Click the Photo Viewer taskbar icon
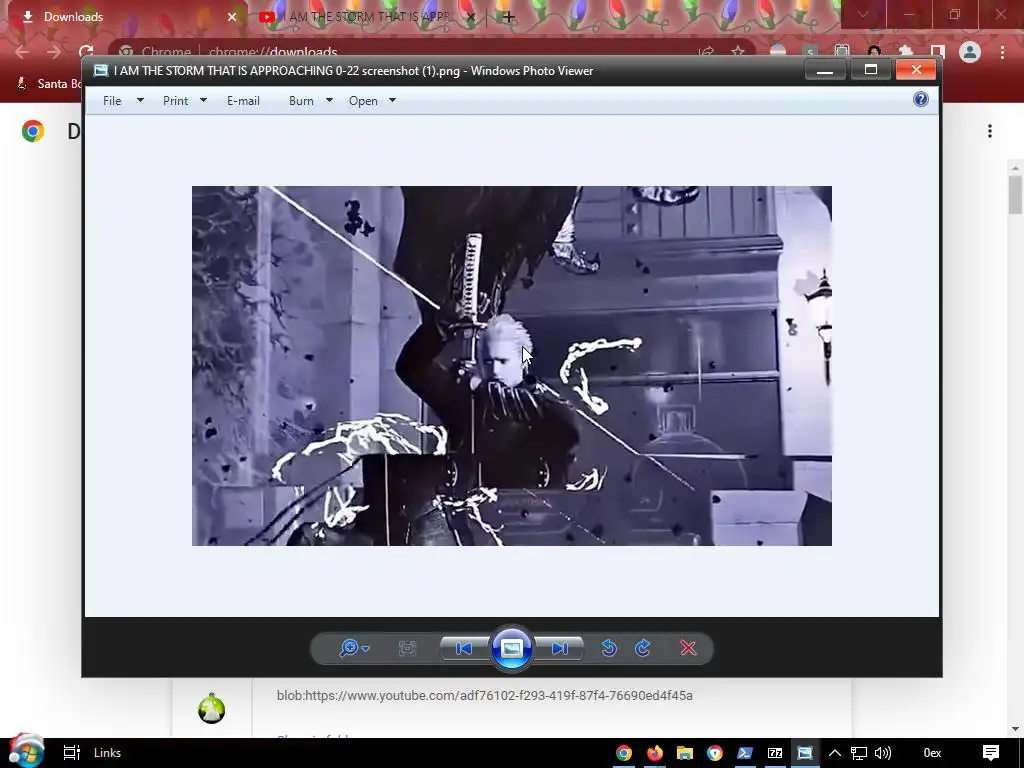Screen dimensions: 1024x768 pyautogui.click(x=805, y=753)
